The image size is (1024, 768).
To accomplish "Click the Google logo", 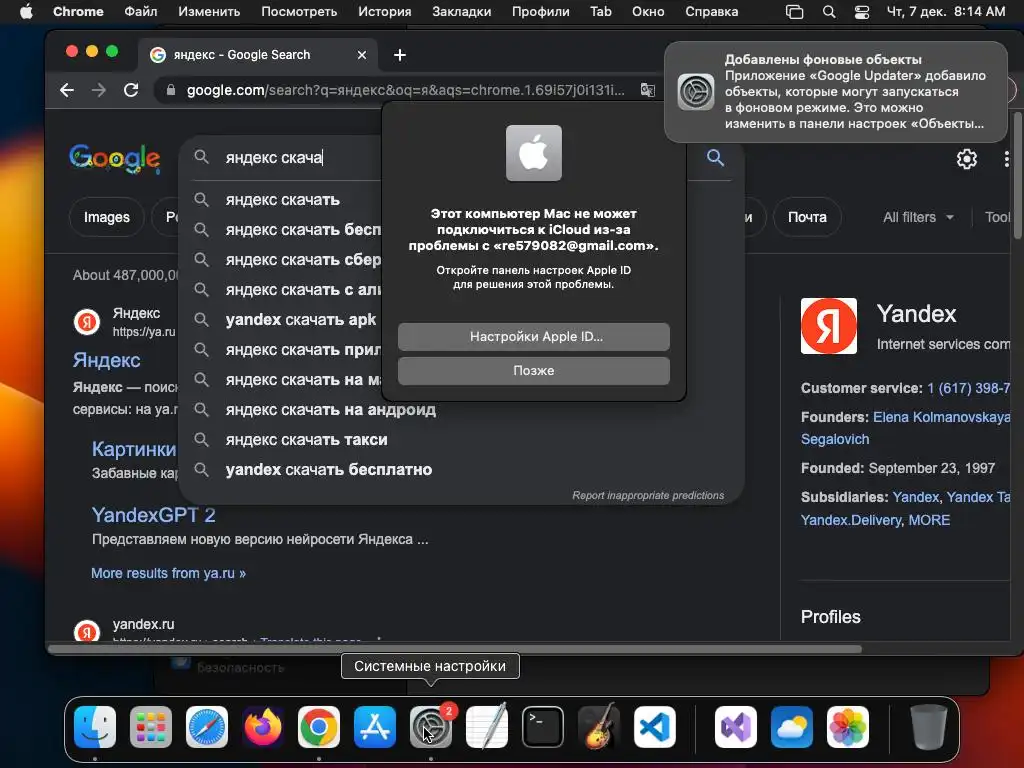I will point(114,159).
